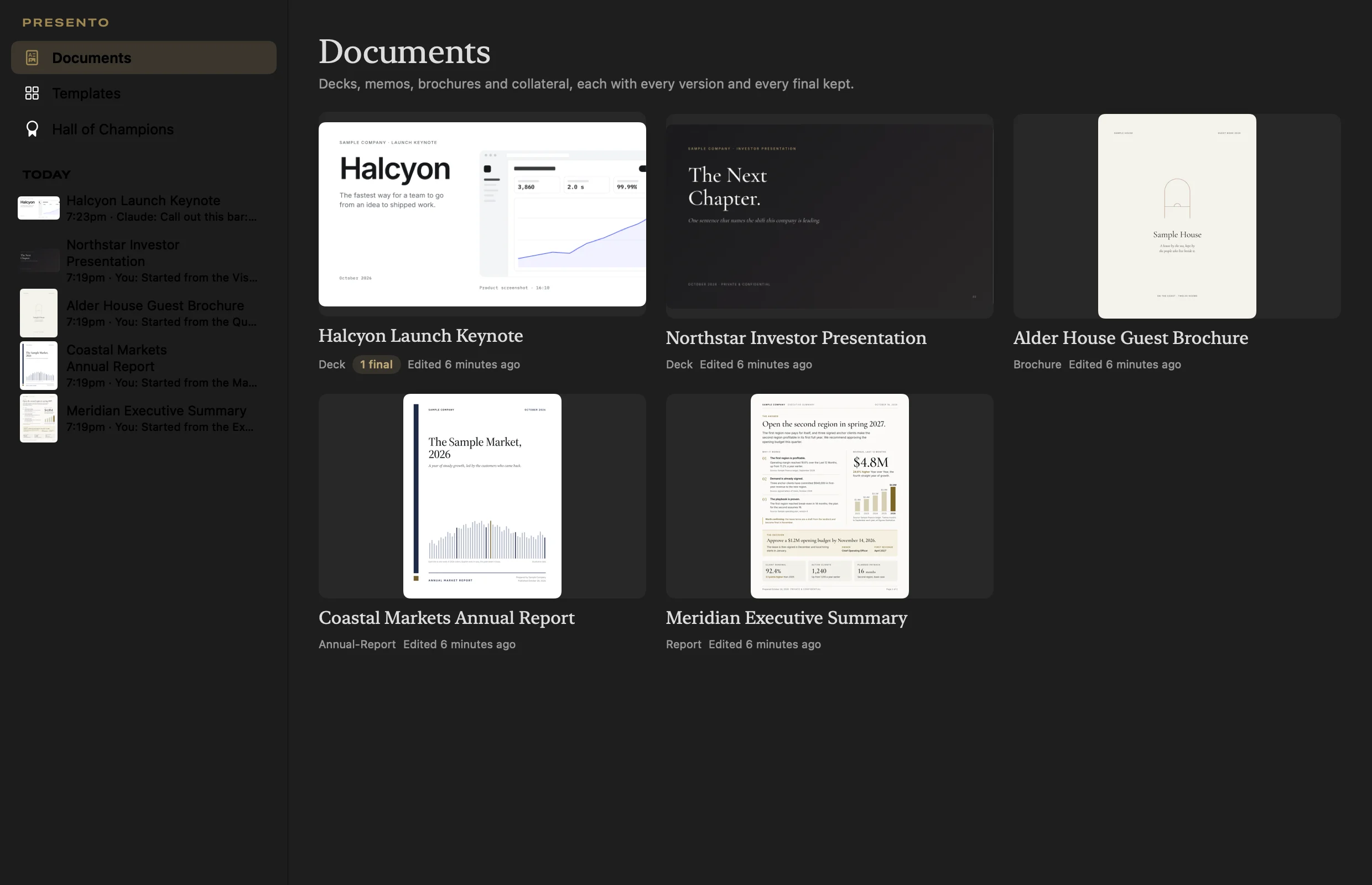Click the Coastal Markets Annual Report card title
The height and width of the screenshot is (885, 1372).
(x=446, y=618)
